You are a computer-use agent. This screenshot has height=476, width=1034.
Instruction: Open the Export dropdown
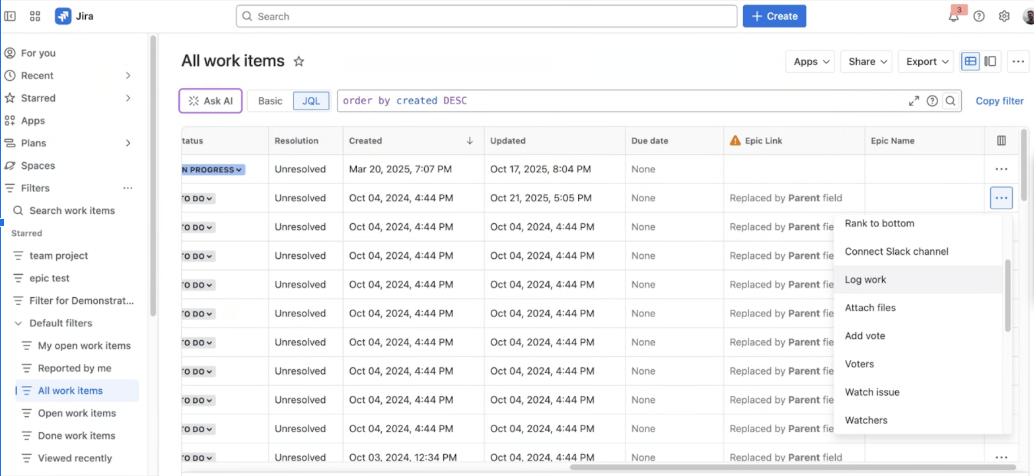coord(926,61)
